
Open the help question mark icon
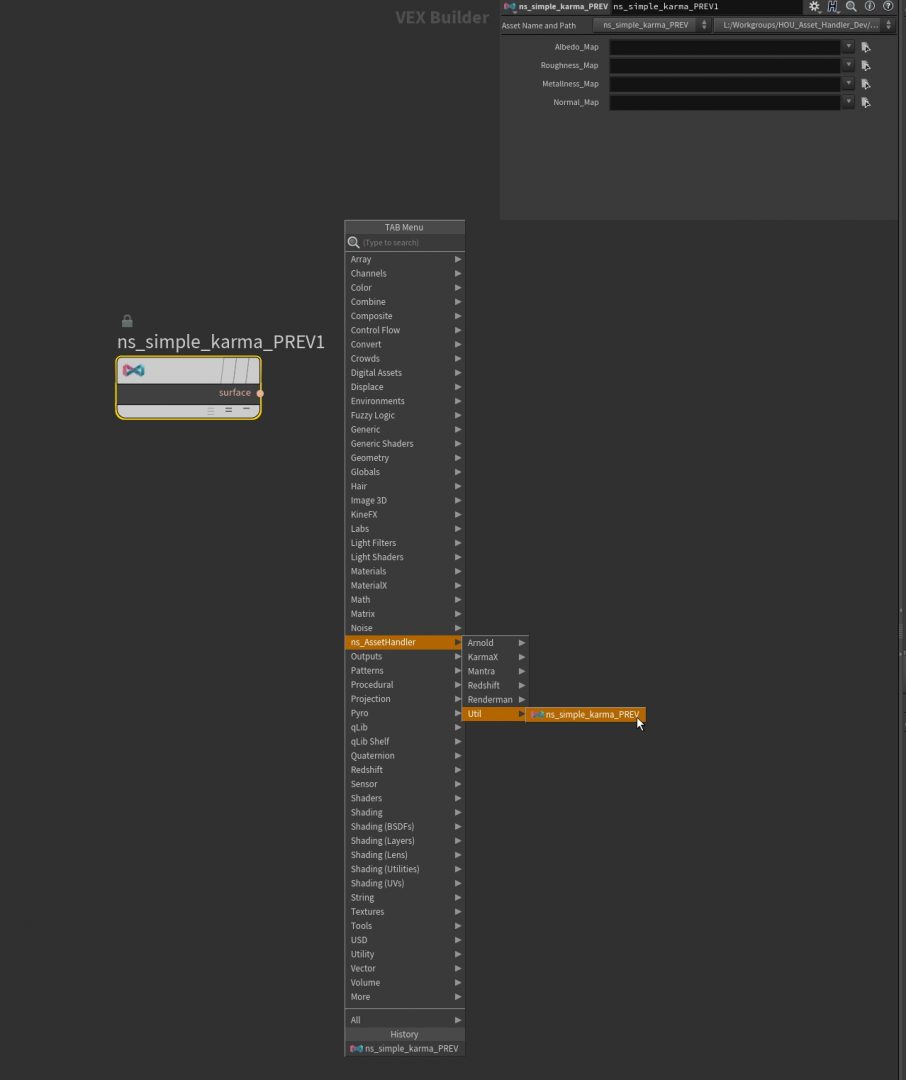point(887,6)
